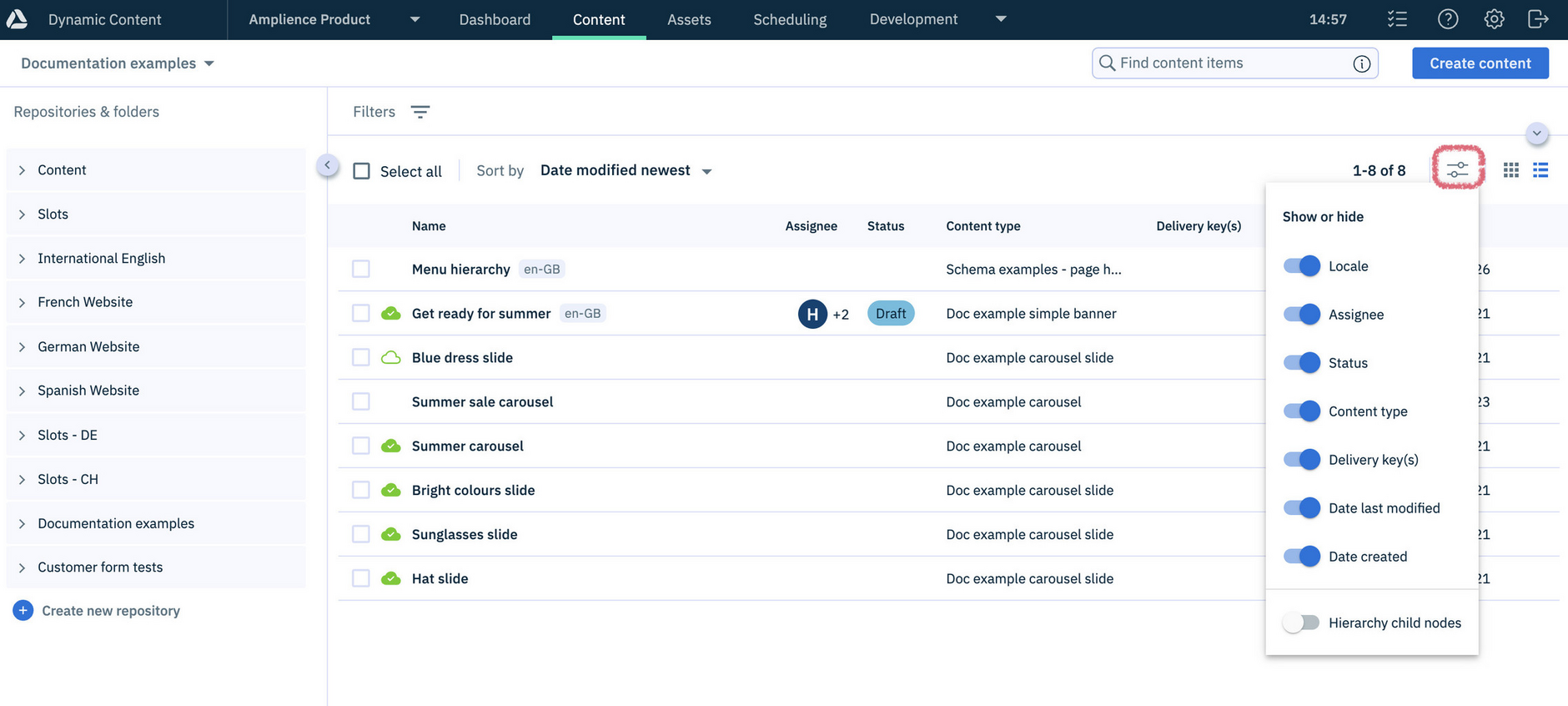The height and width of the screenshot is (706, 1568).
Task: Click the Create content button
Action: (x=1480, y=63)
